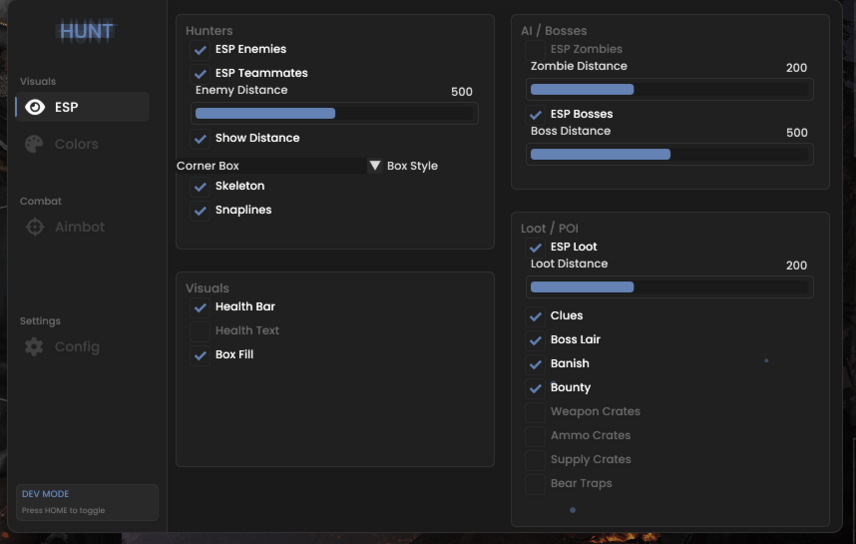This screenshot has width=856, height=544.
Task: Uncheck ESP Teammates
Action: [x=200, y=74]
